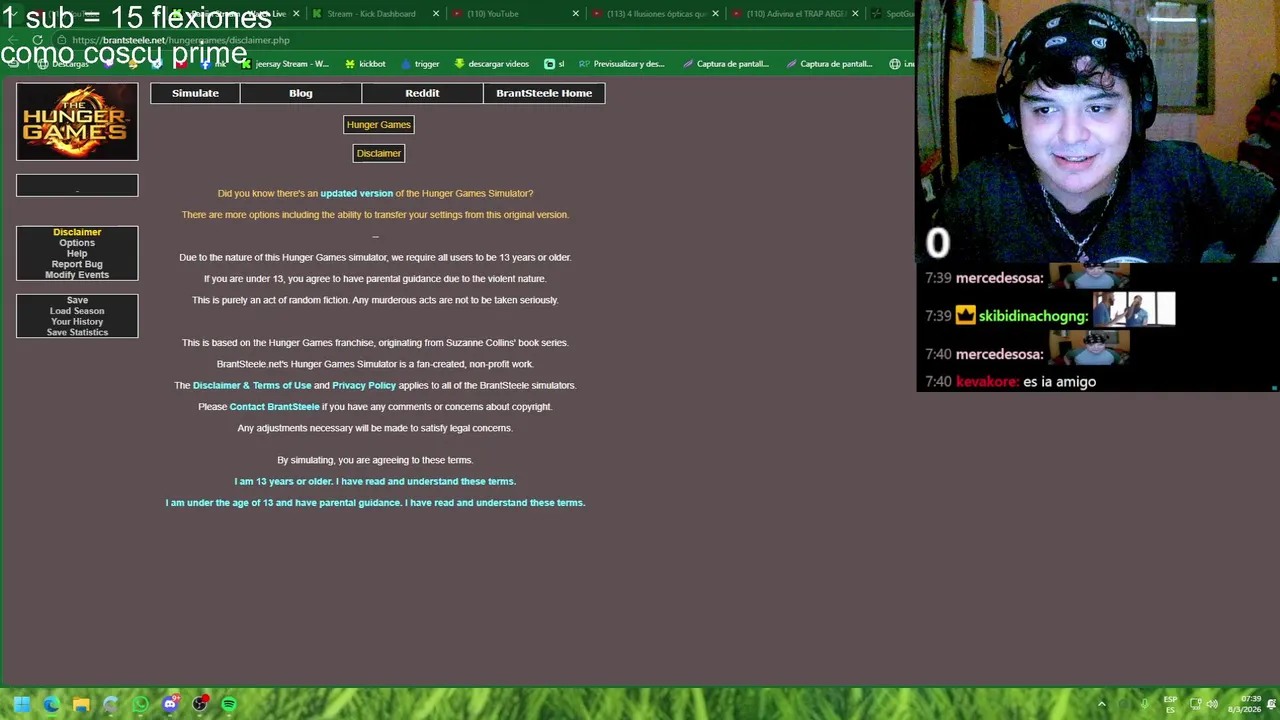Click Save Statistics in the sidebar
Image resolution: width=1280 pixels, height=720 pixels.
point(77,332)
